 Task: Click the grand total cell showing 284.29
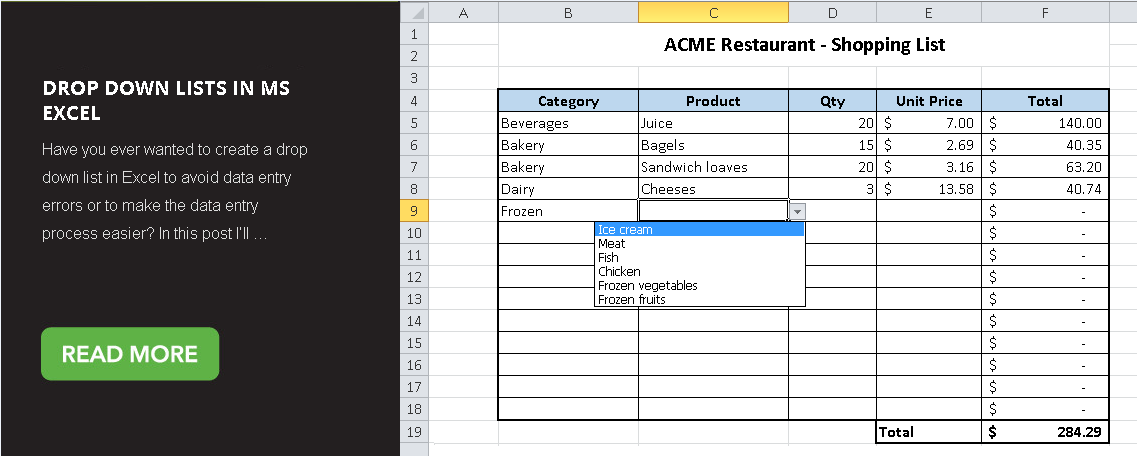coord(1045,432)
